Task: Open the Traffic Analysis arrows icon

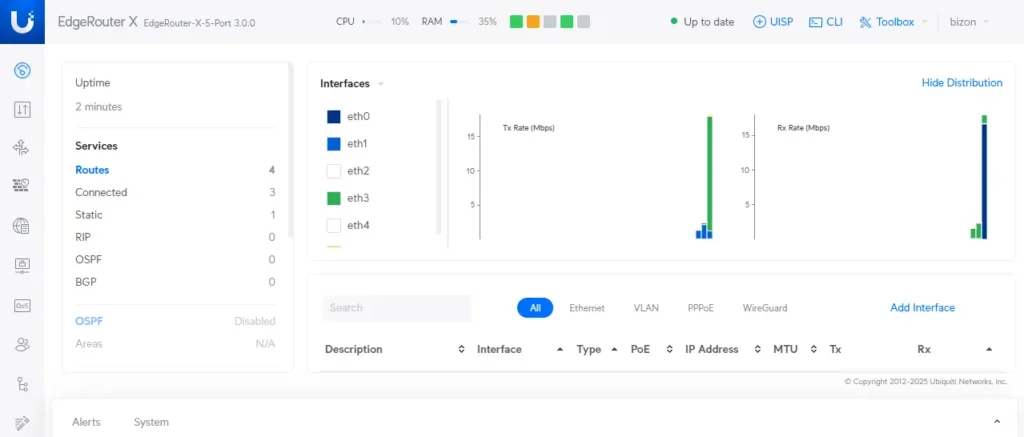Action: [x=22, y=109]
